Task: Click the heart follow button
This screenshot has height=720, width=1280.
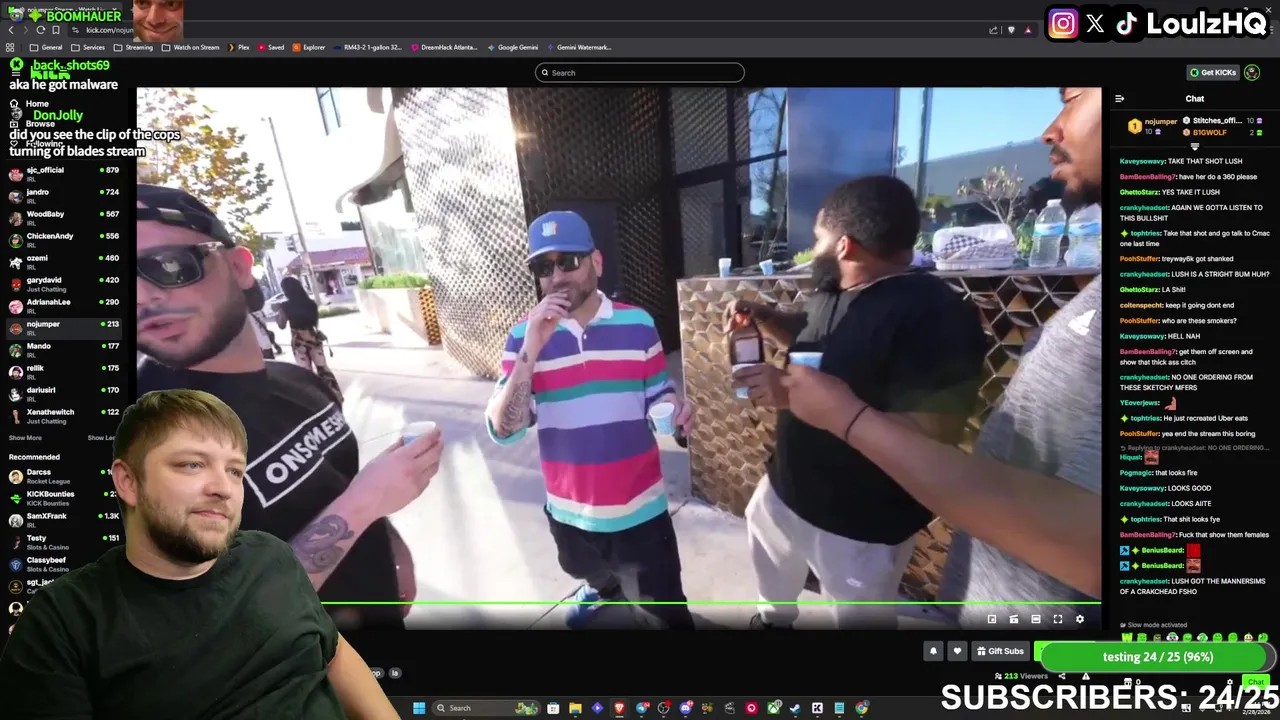Action: [x=957, y=651]
